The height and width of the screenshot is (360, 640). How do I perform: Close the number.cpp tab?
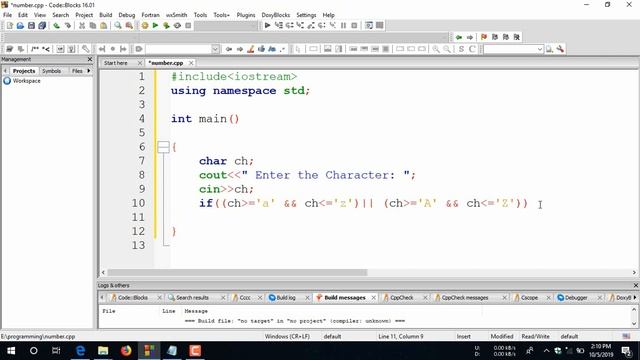click(x=191, y=63)
